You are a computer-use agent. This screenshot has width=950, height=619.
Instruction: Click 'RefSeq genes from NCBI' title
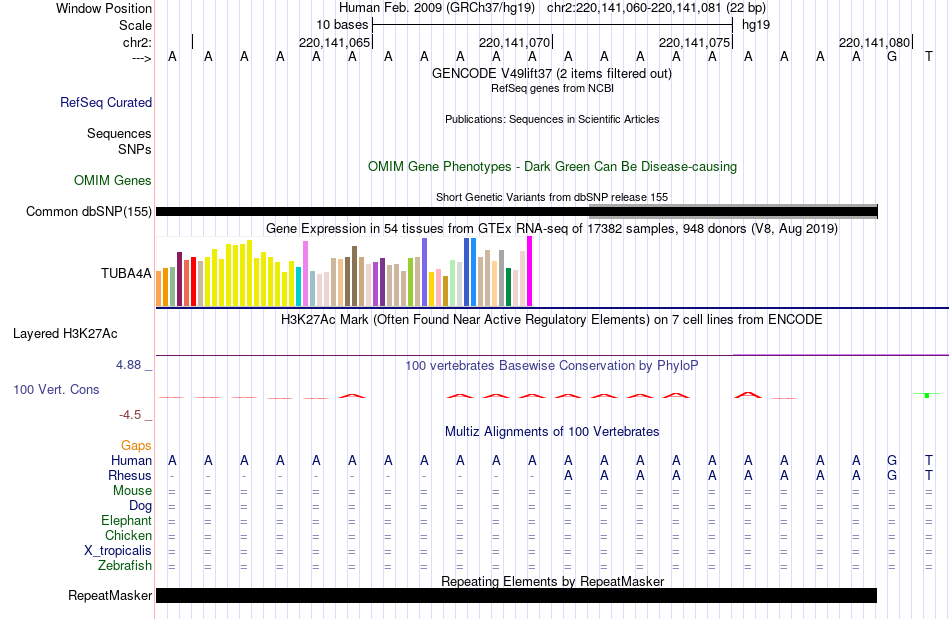tap(552, 88)
